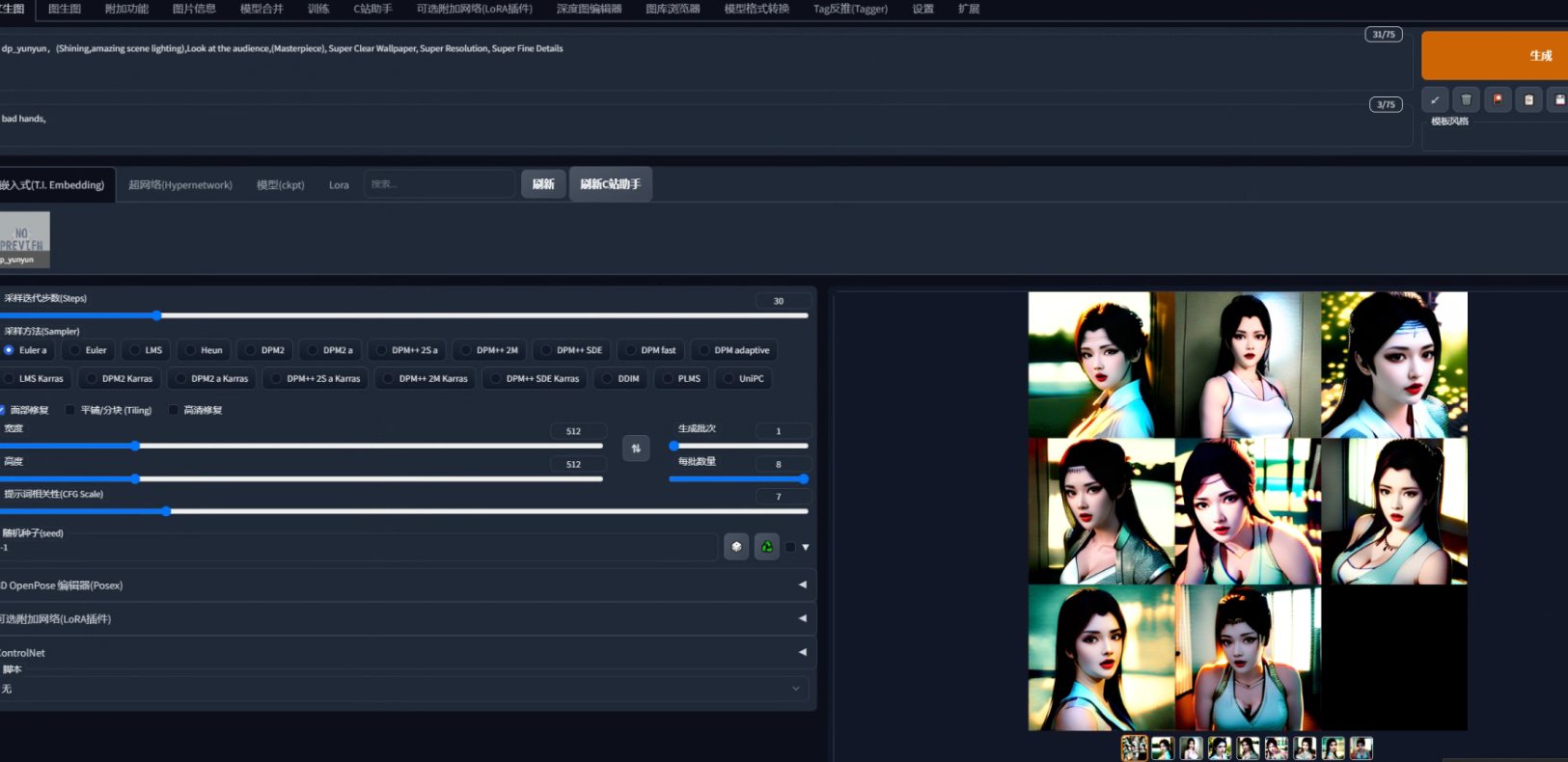Viewport: 1568px width, 762px height.
Task: Select the PLMS sampler
Action: [681, 379]
